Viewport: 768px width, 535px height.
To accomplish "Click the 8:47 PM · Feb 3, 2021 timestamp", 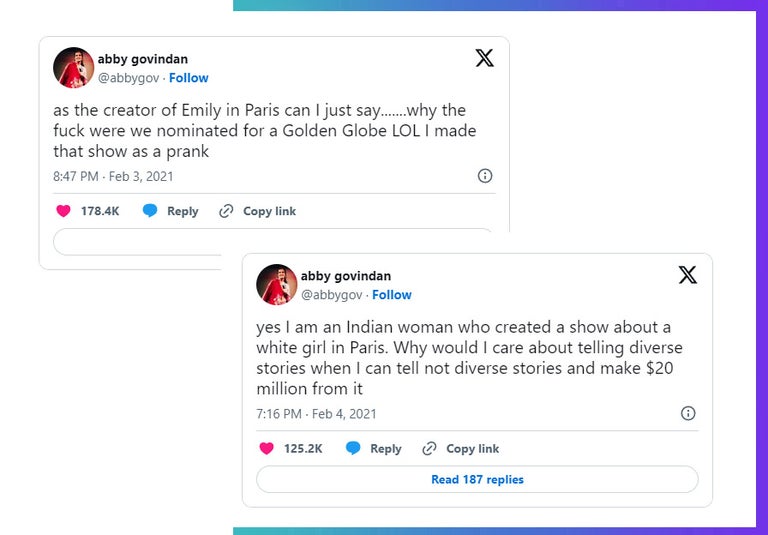I will click(113, 176).
